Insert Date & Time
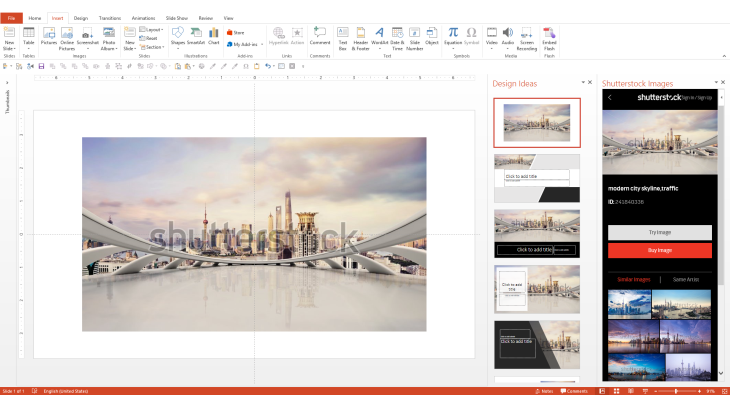Viewport: 730px width, 395px height. (x=397, y=38)
